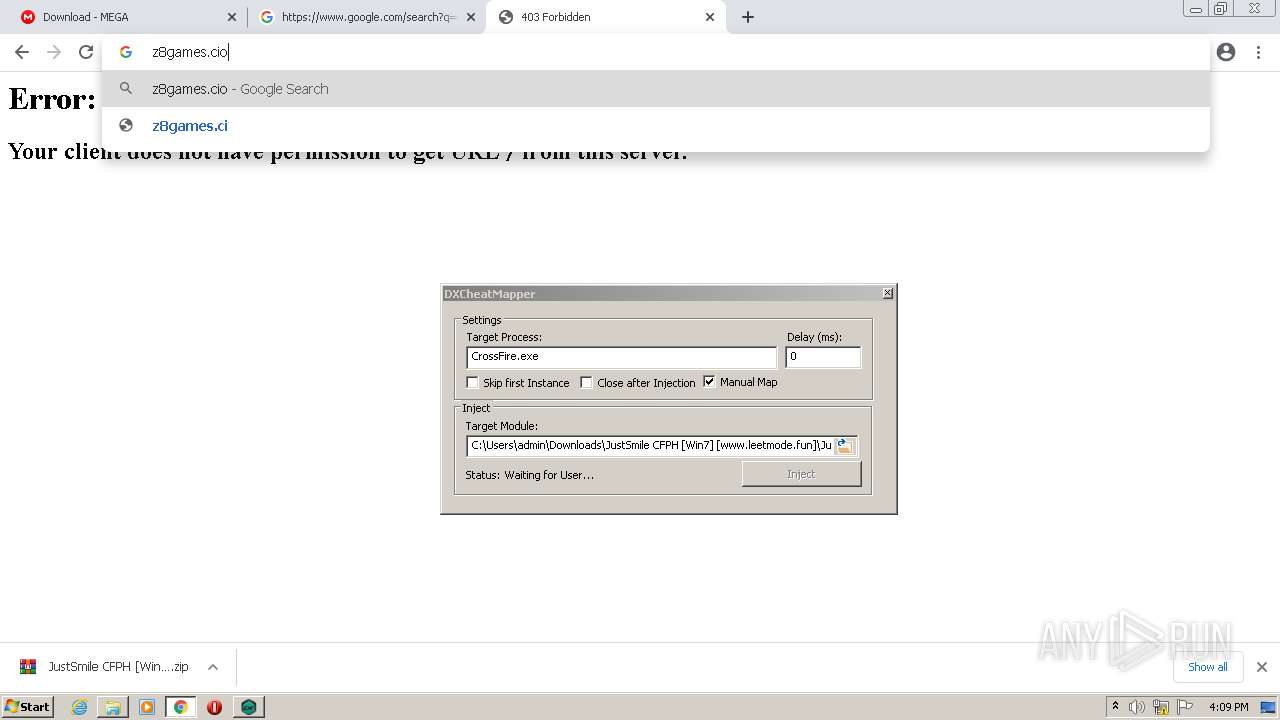Click the dark green app taskbar icon
Viewport: 1280px width, 720px height.
[248, 707]
